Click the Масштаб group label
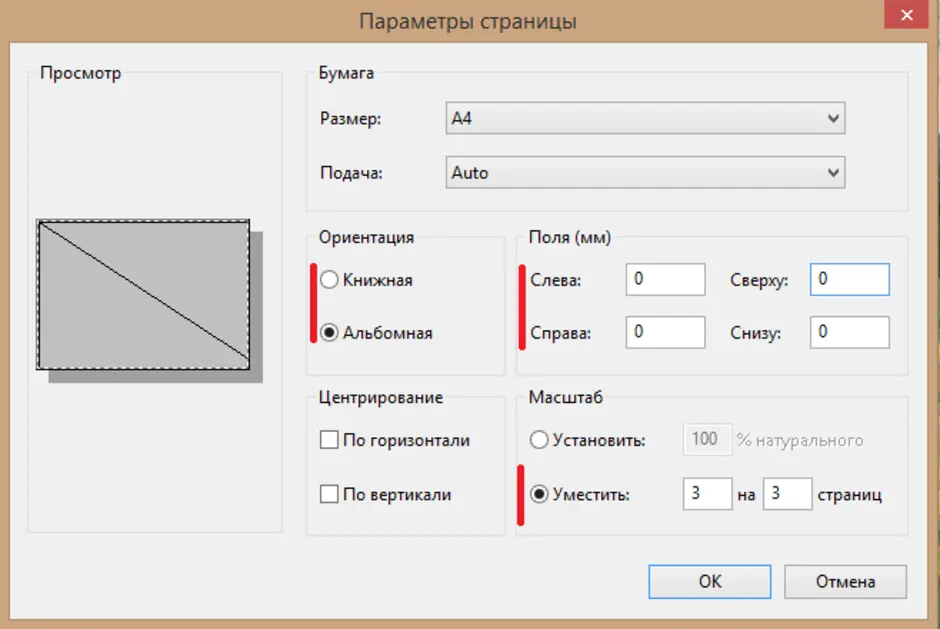940x629 pixels. (x=565, y=398)
